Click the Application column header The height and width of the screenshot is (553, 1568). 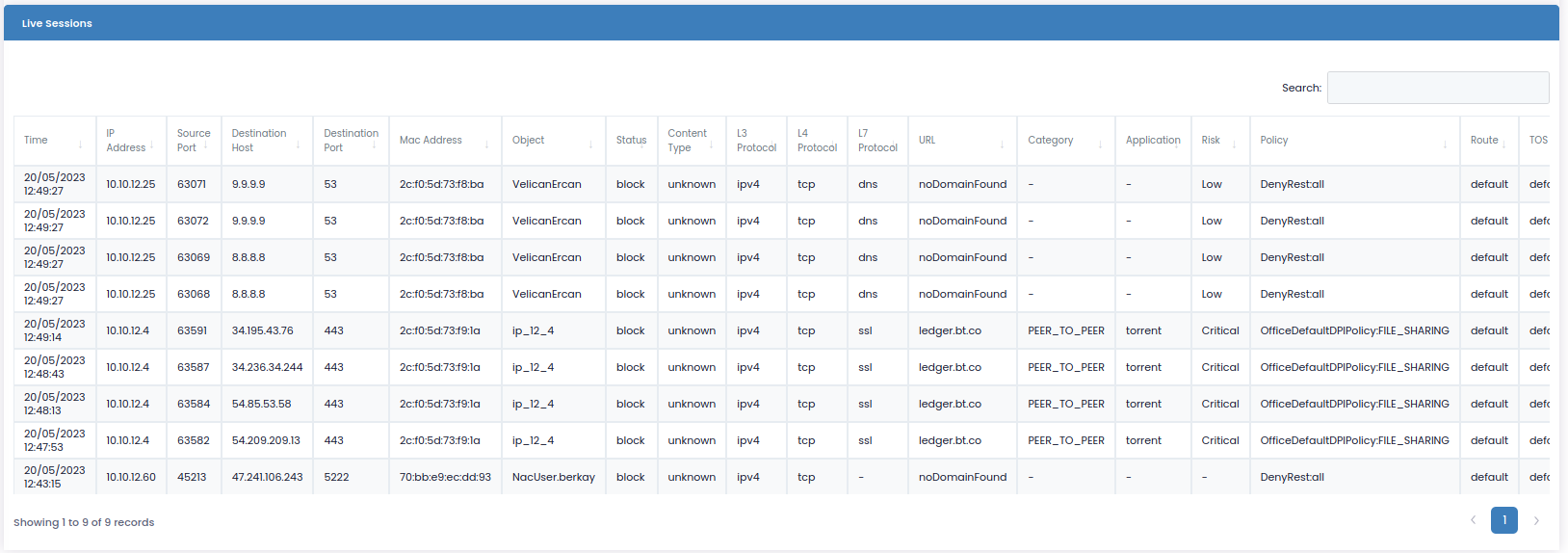point(1152,141)
